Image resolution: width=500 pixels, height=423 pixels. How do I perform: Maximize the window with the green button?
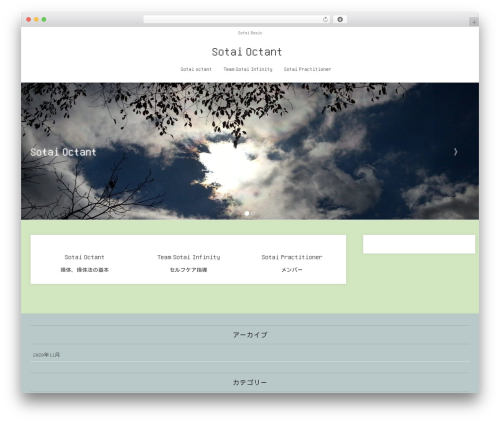point(44,20)
